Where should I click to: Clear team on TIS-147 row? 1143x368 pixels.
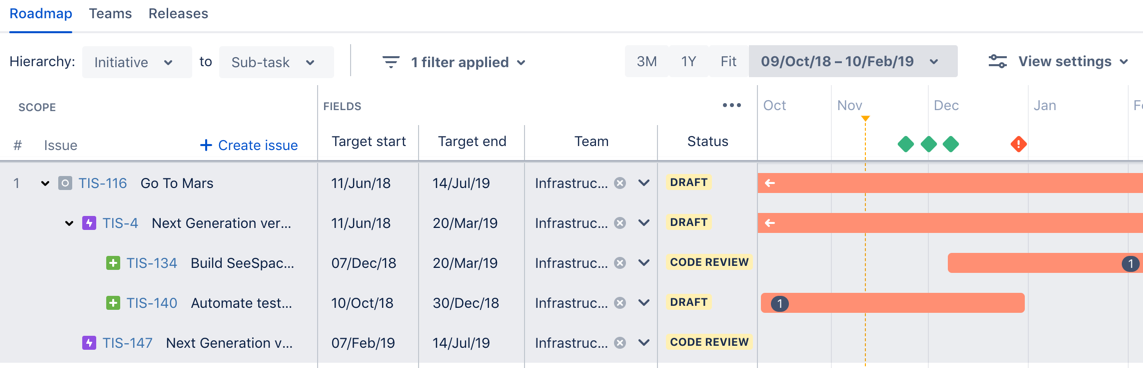click(x=620, y=342)
